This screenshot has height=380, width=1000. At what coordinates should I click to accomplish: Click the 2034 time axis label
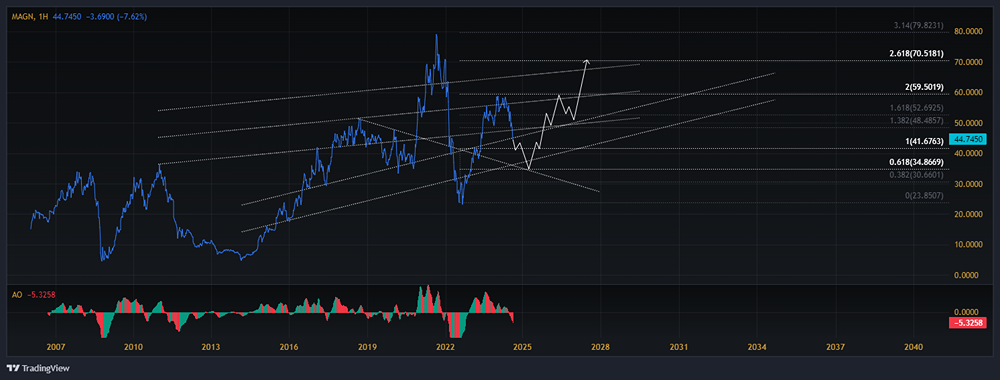[757, 347]
